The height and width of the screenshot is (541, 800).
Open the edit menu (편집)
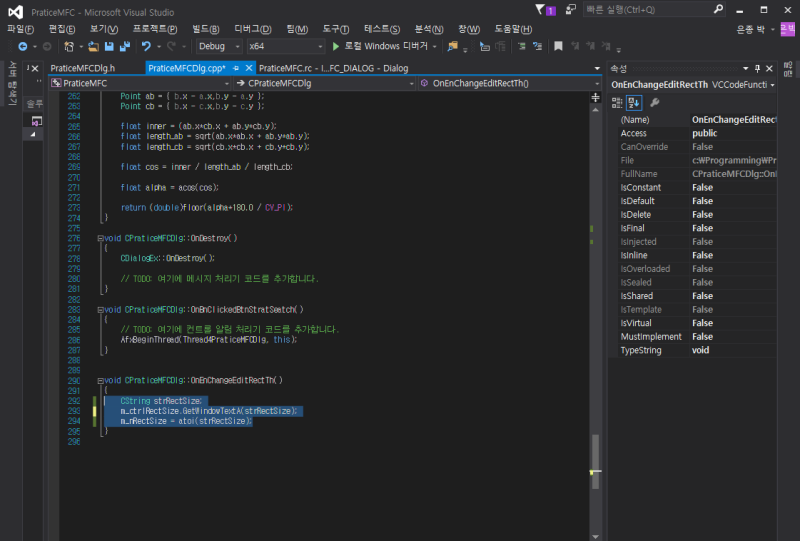point(62,29)
